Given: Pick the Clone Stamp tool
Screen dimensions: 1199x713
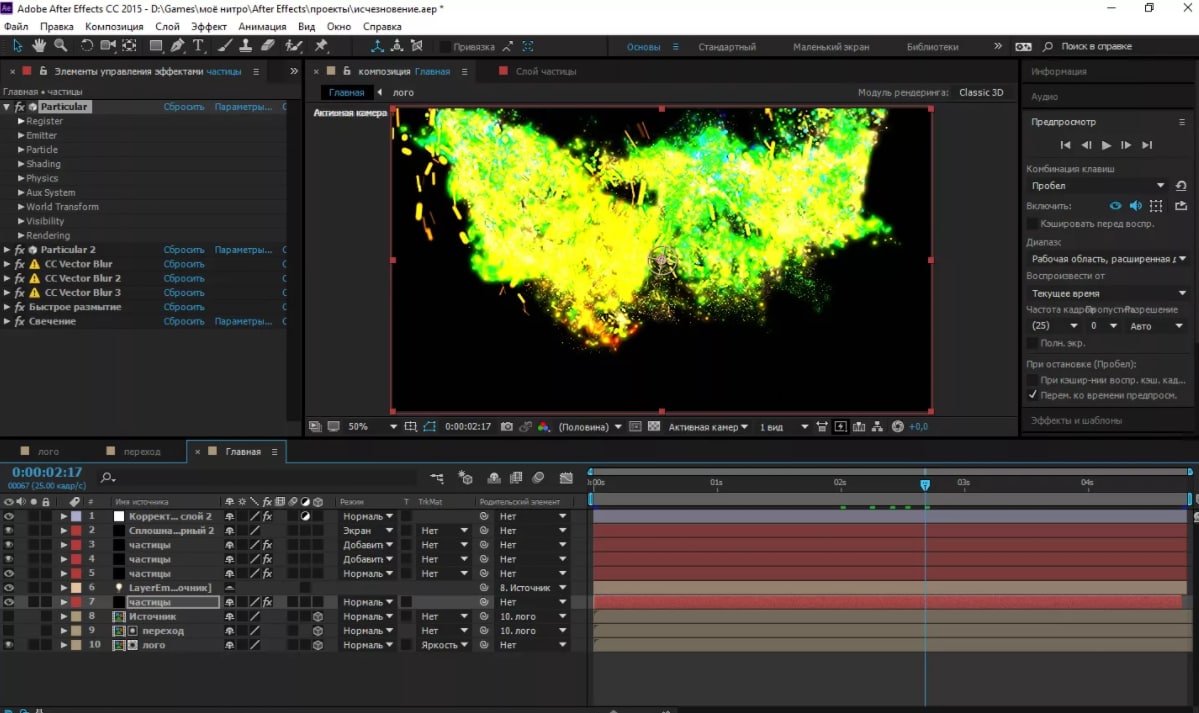Looking at the screenshot, I should (x=245, y=46).
